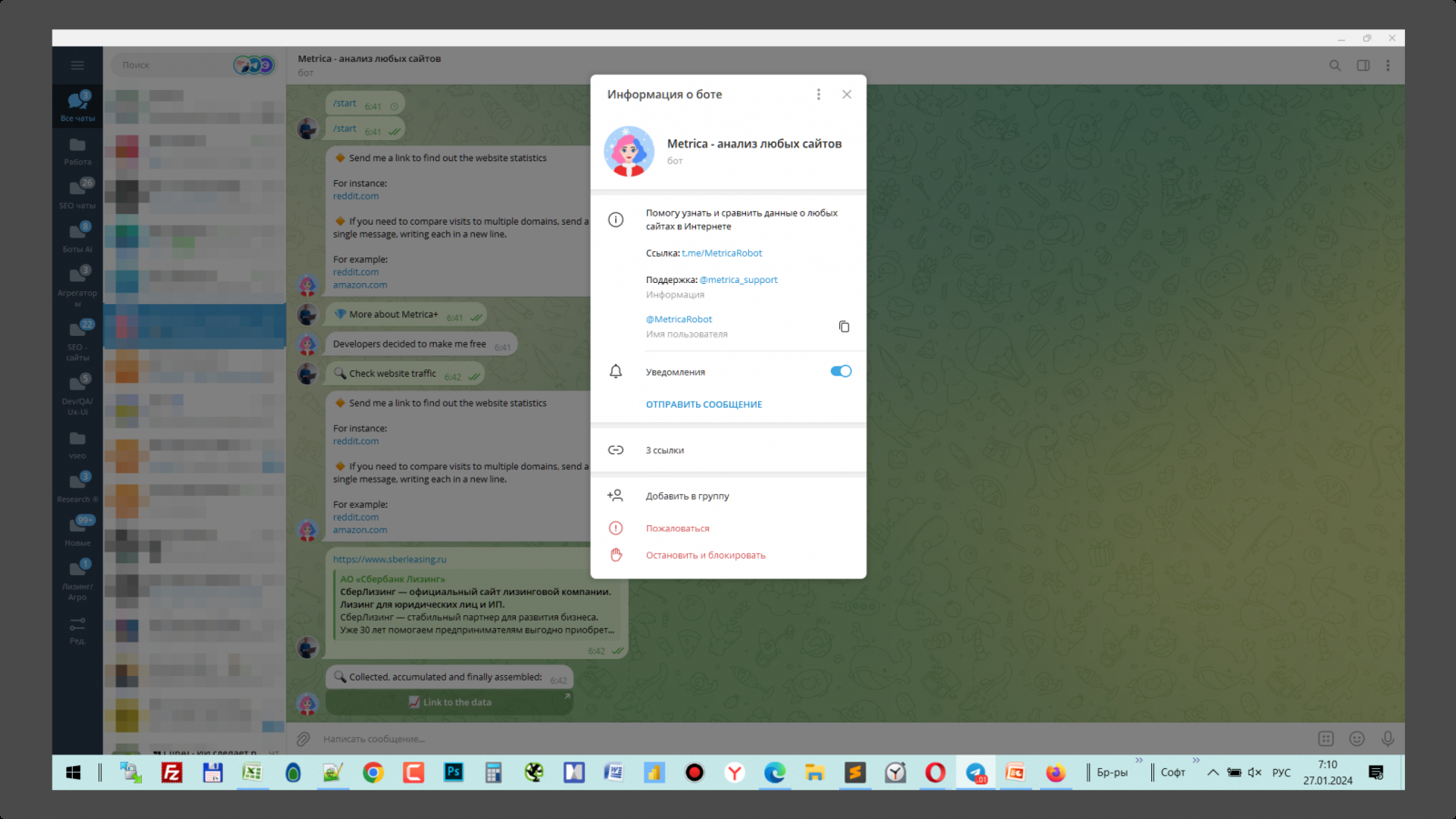Click the muted volume tray icon
The width and height of the screenshot is (1456, 819).
pos(1255,773)
